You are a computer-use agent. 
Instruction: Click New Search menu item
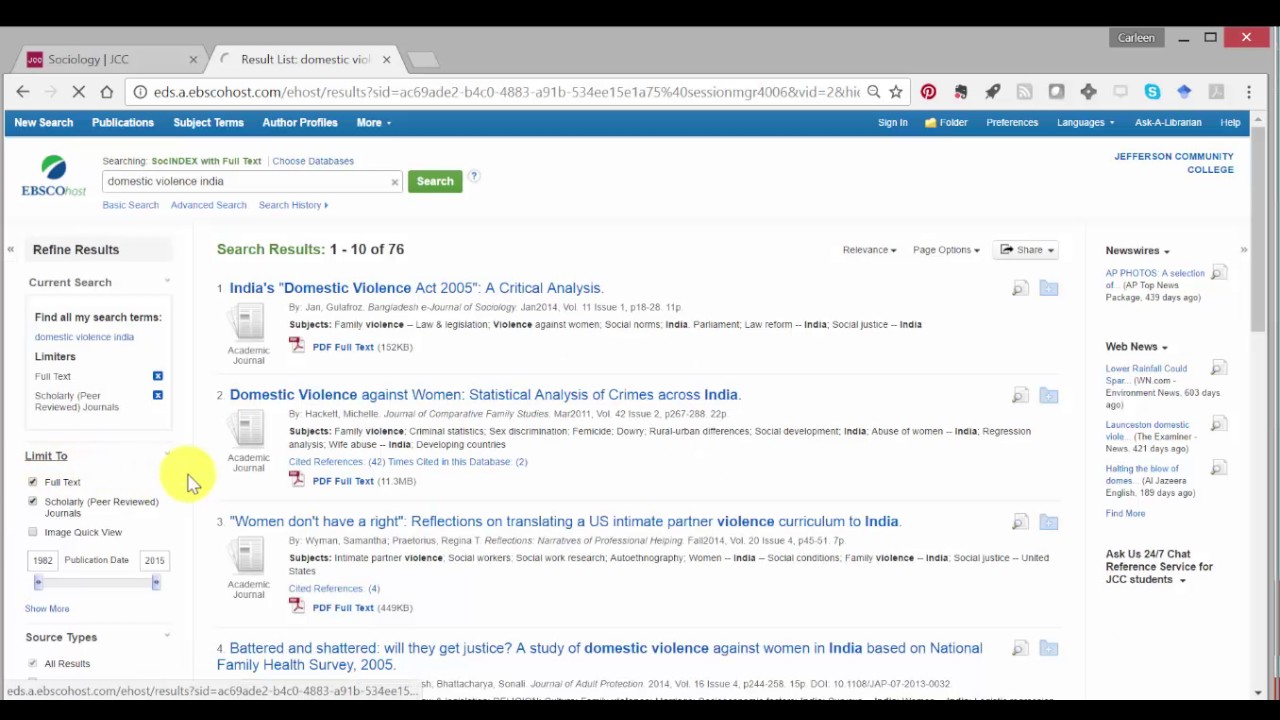pos(44,123)
